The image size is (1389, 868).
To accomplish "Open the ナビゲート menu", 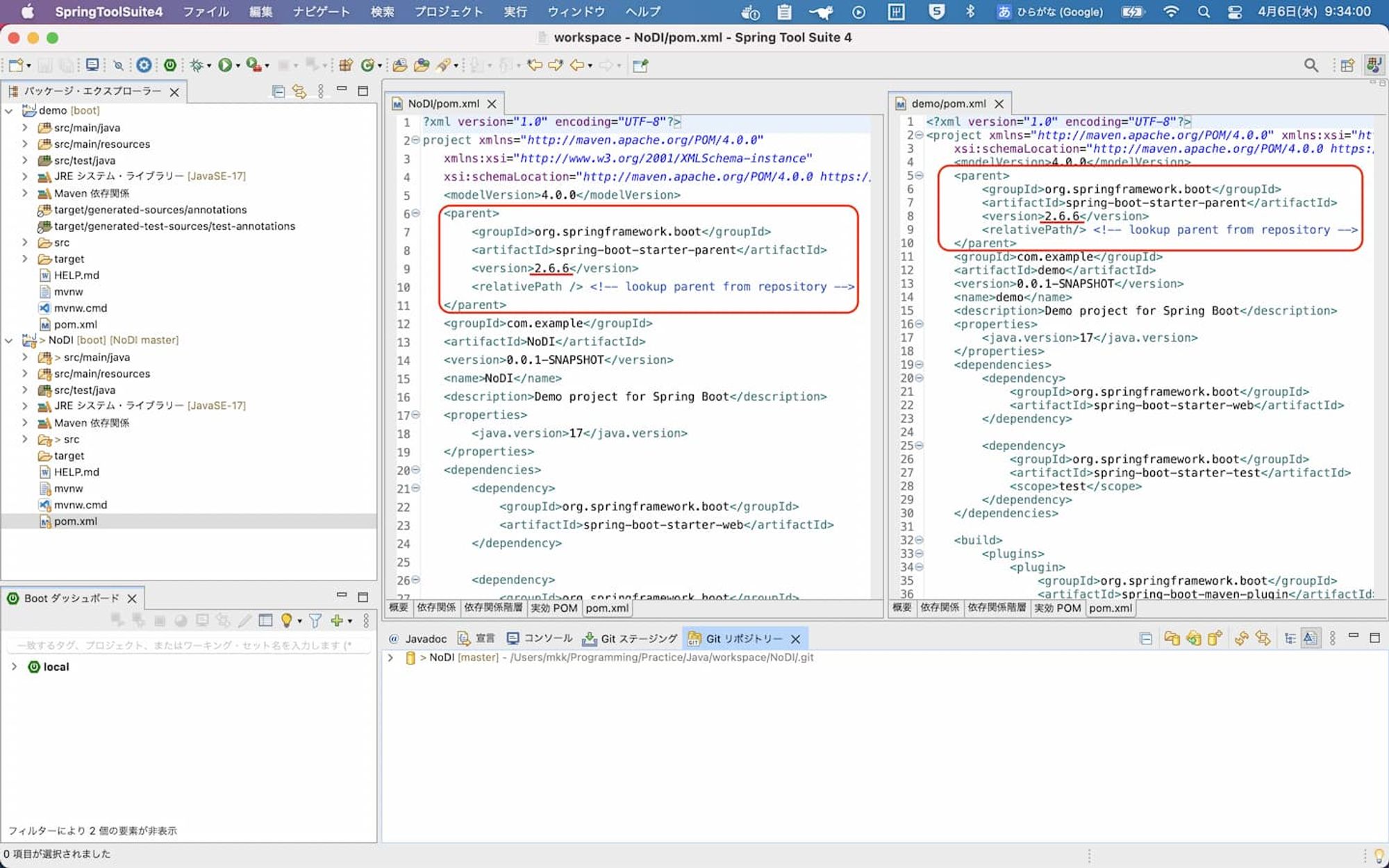I will (x=322, y=12).
